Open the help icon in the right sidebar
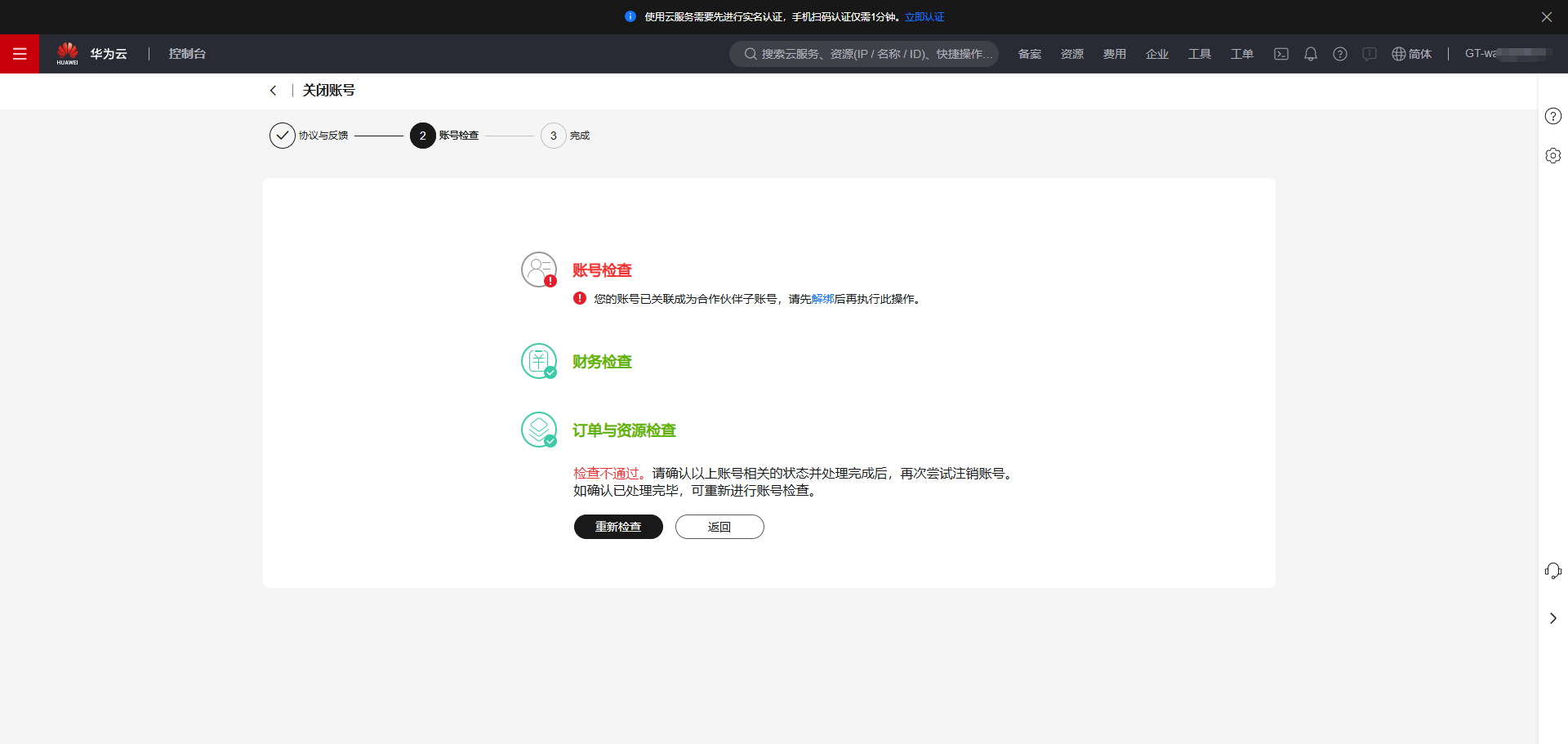 [1553, 116]
